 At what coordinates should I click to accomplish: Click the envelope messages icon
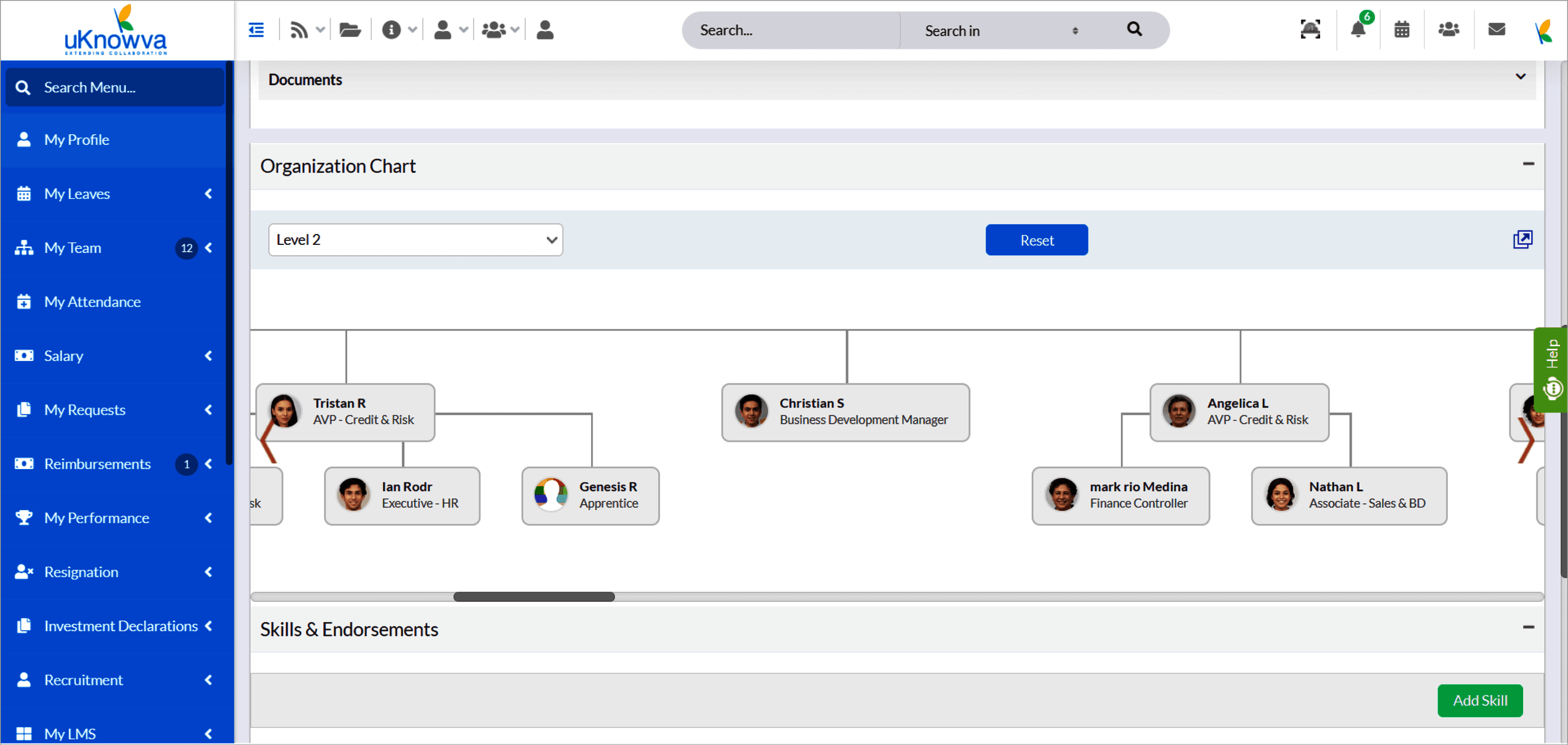click(1497, 29)
